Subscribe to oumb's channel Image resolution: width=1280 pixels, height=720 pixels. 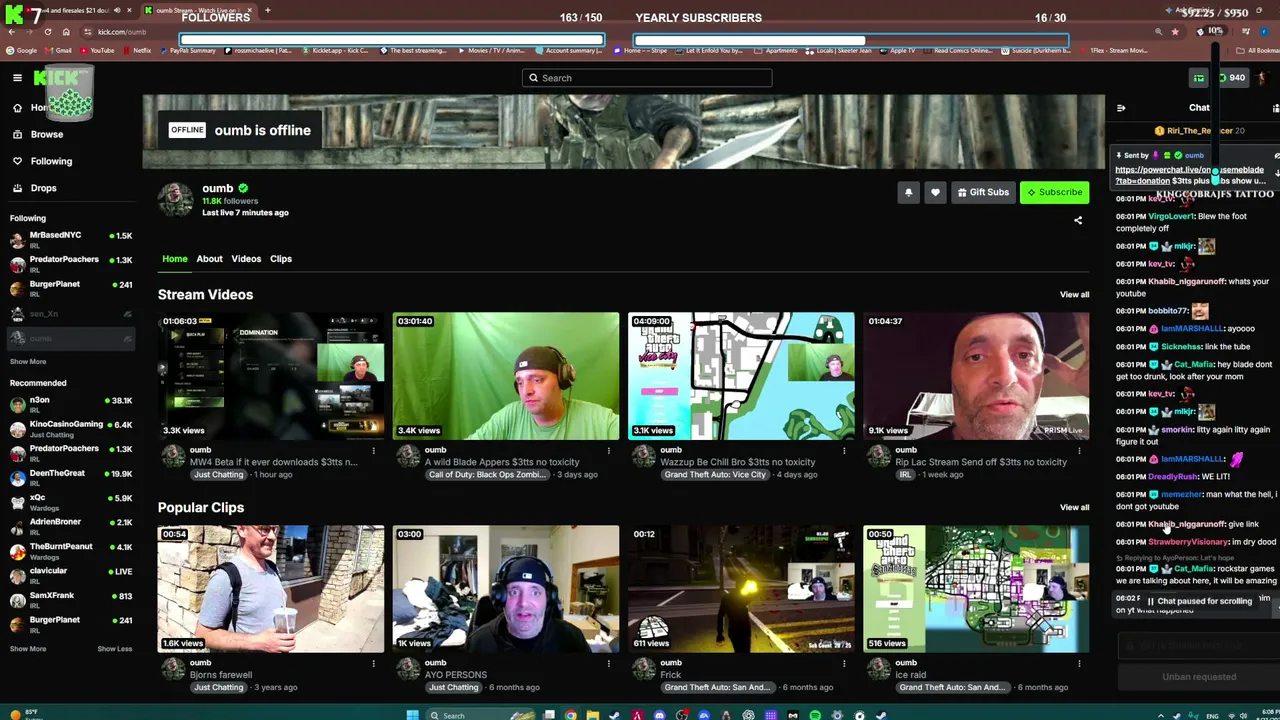coord(1054,192)
